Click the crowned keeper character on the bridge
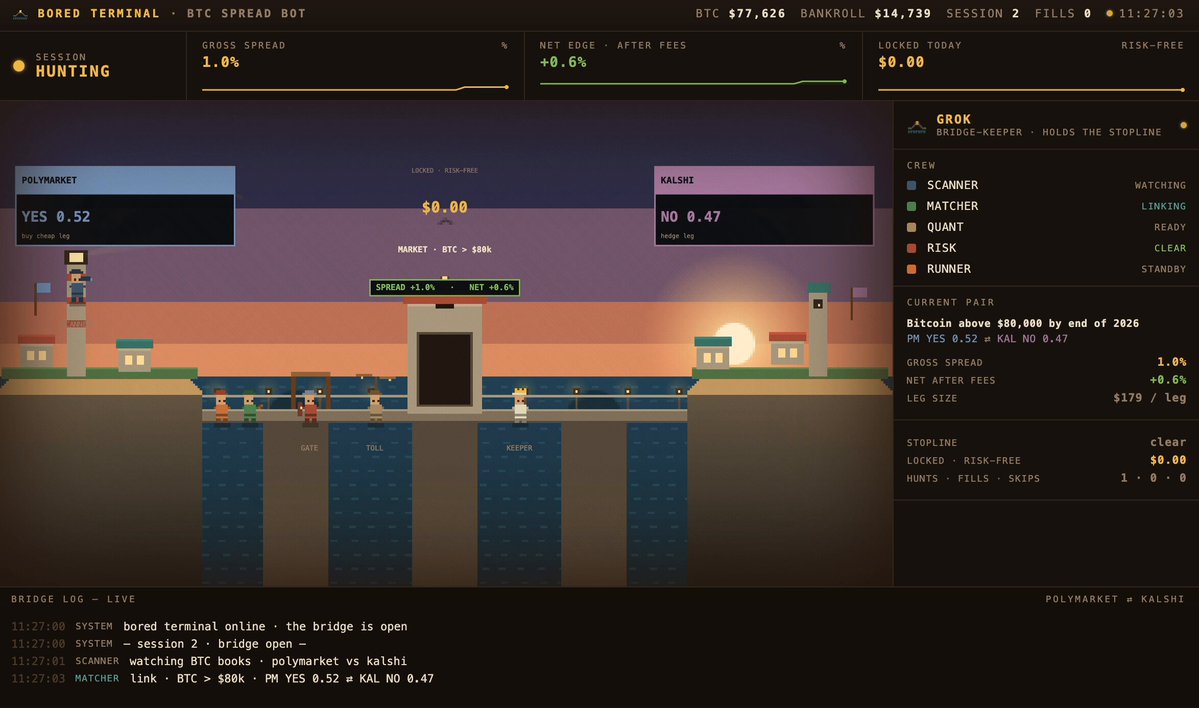1199x708 pixels. 520,405
